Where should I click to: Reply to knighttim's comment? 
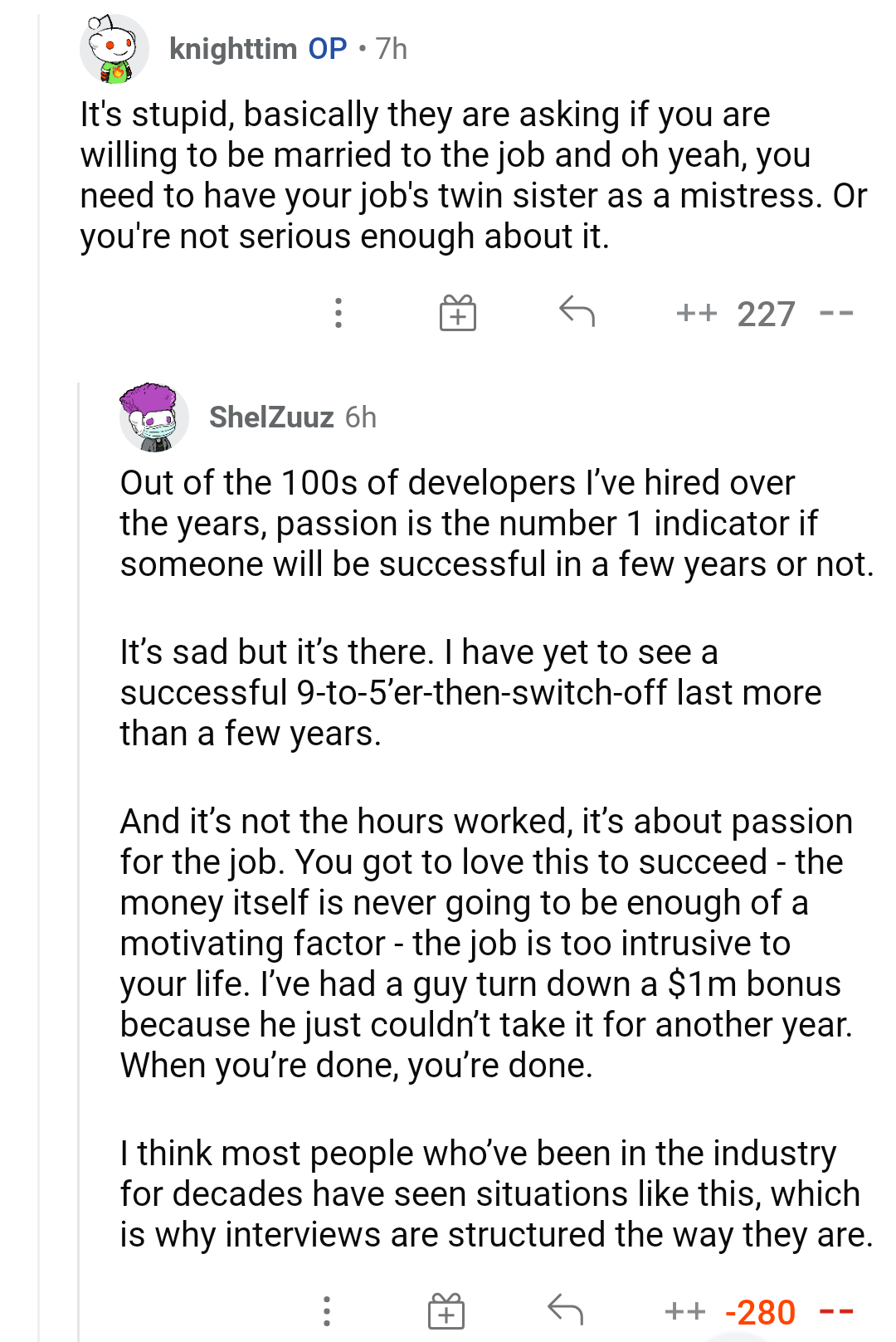pos(578,314)
